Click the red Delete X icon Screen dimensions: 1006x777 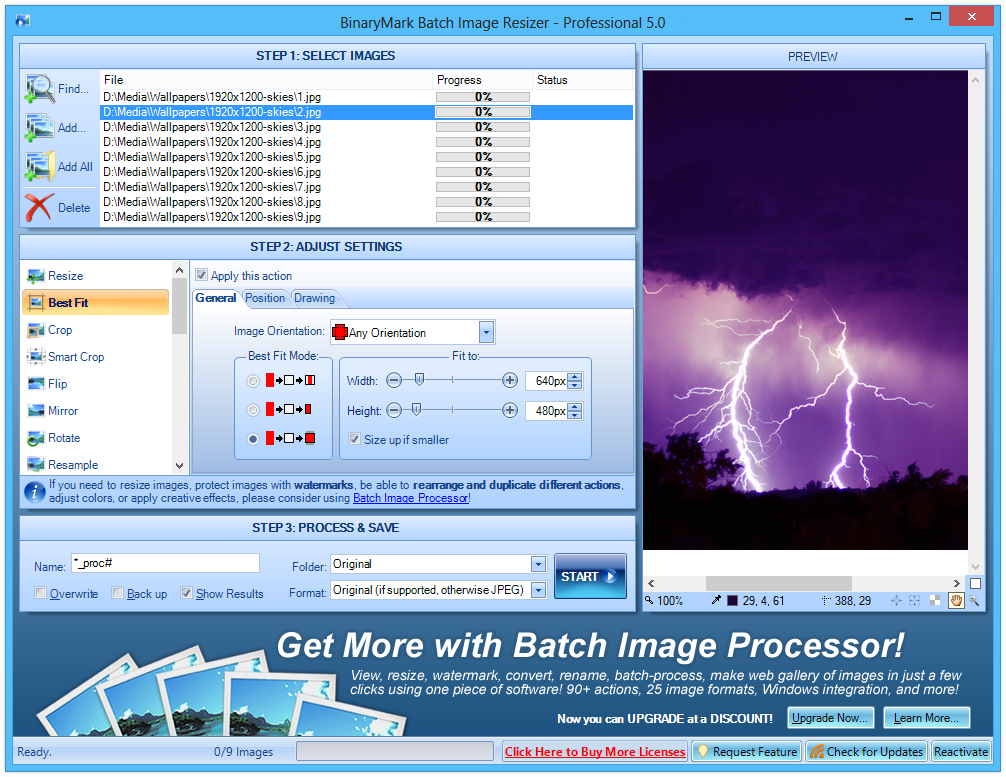[x=39, y=208]
